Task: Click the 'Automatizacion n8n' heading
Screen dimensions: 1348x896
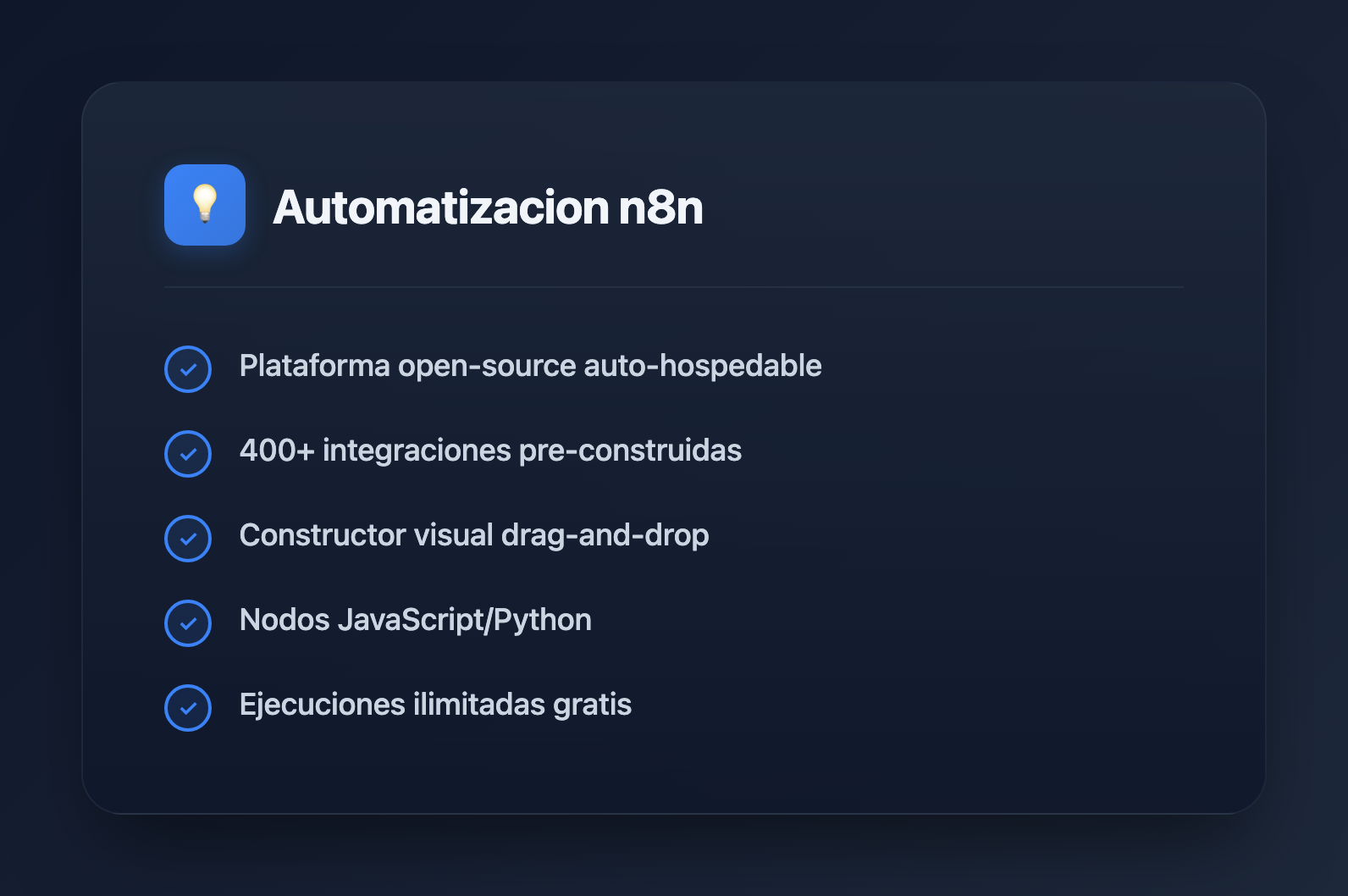Action: (488, 207)
